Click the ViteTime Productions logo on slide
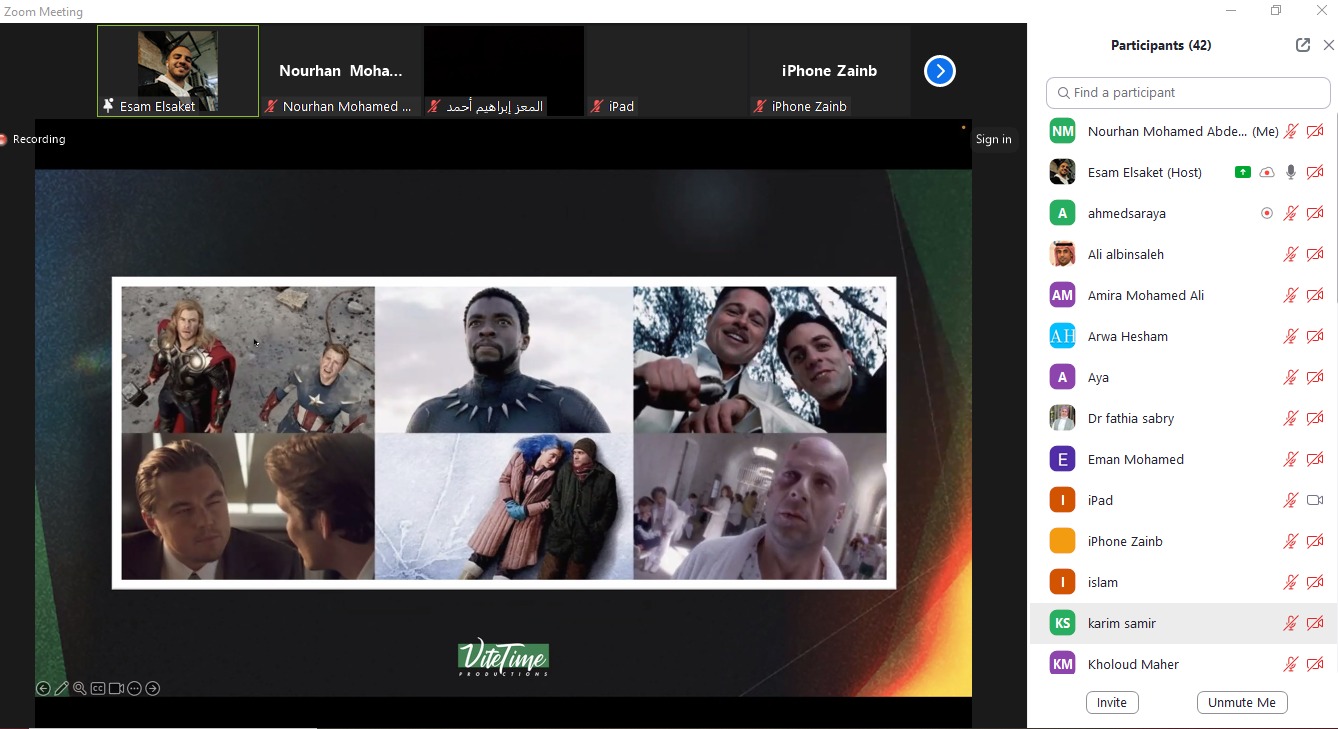The width and height of the screenshot is (1338, 729). point(503,658)
